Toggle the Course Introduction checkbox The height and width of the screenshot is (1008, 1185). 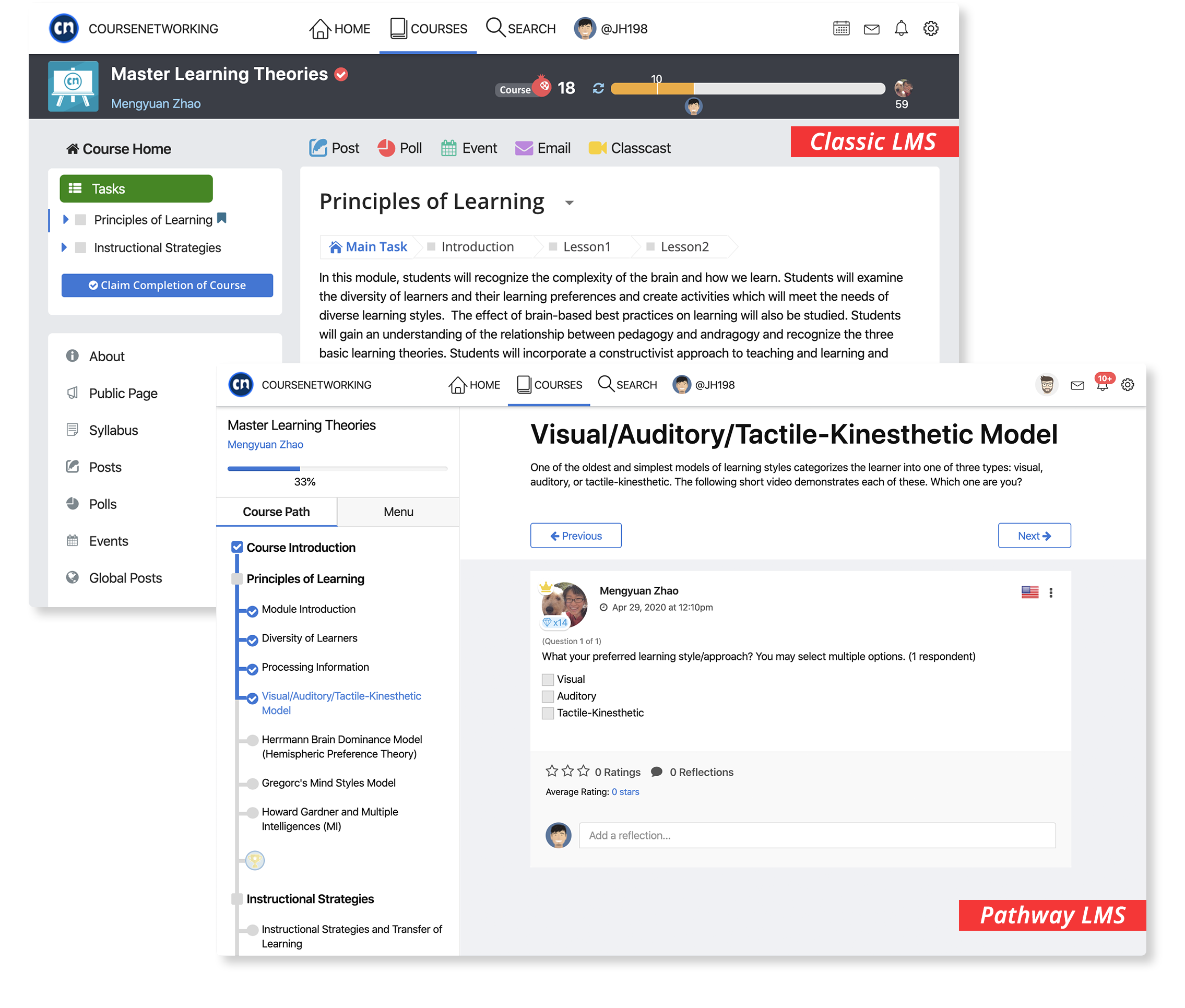tap(236, 547)
